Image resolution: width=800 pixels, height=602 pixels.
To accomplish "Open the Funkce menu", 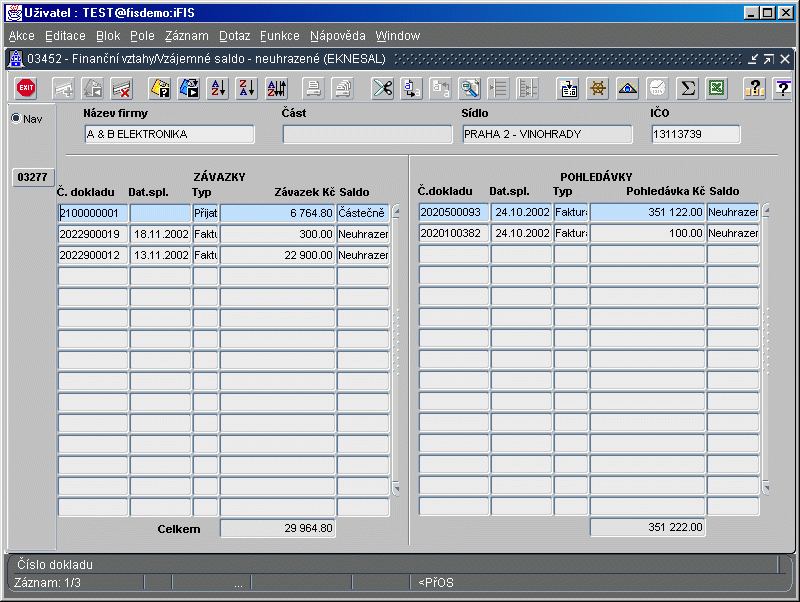I will 279,36.
